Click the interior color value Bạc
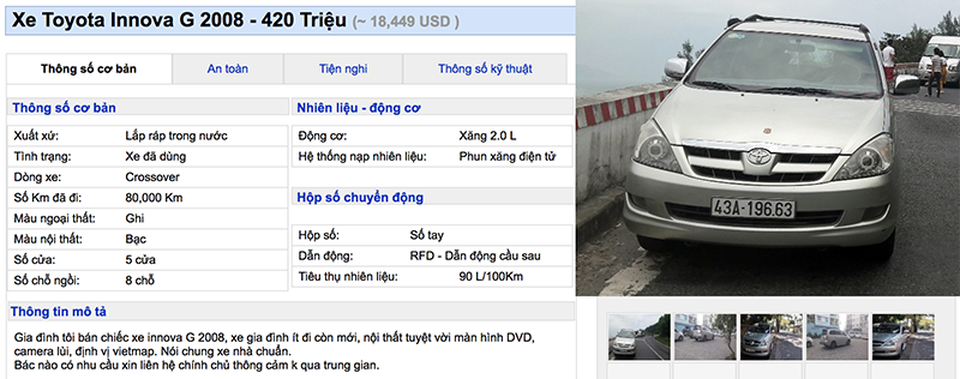 tap(136, 239)
